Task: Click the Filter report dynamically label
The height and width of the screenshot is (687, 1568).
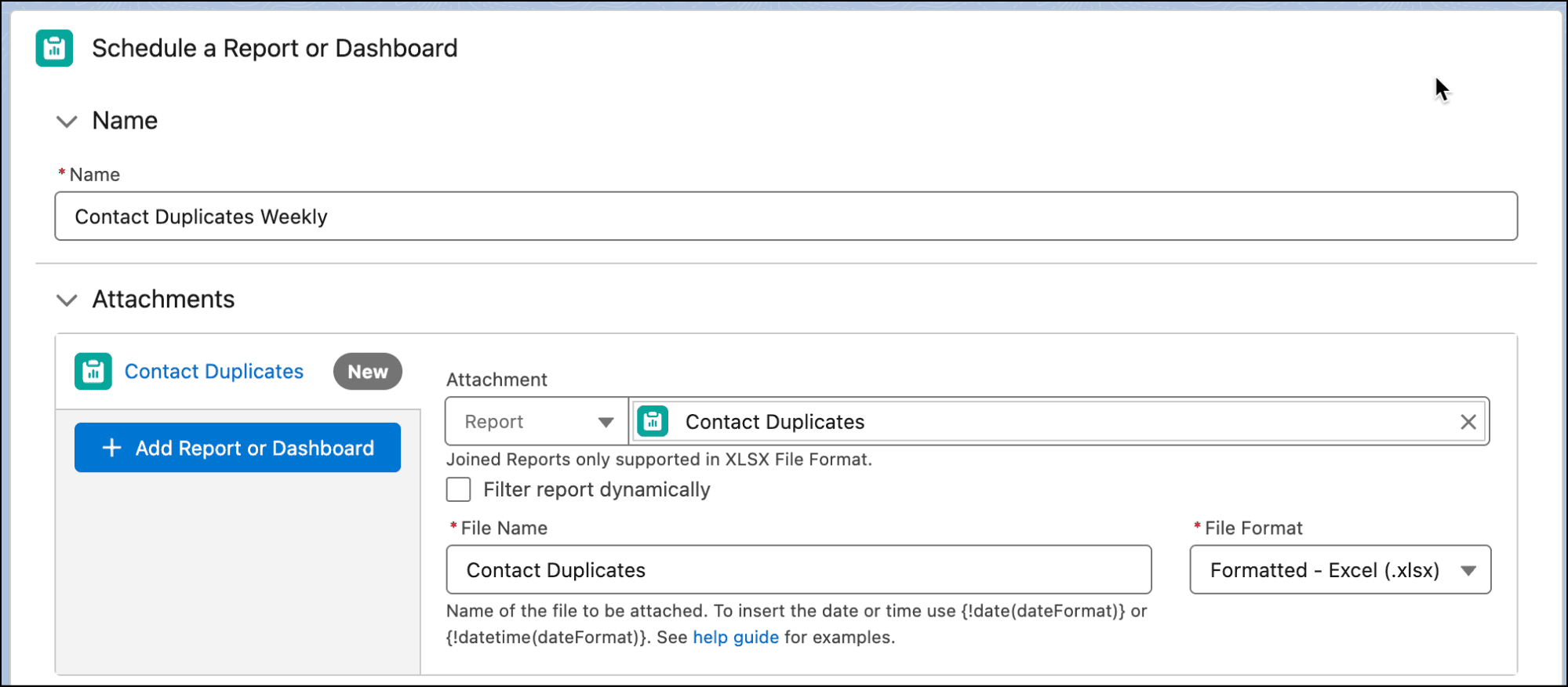Action: click(597, 489)
